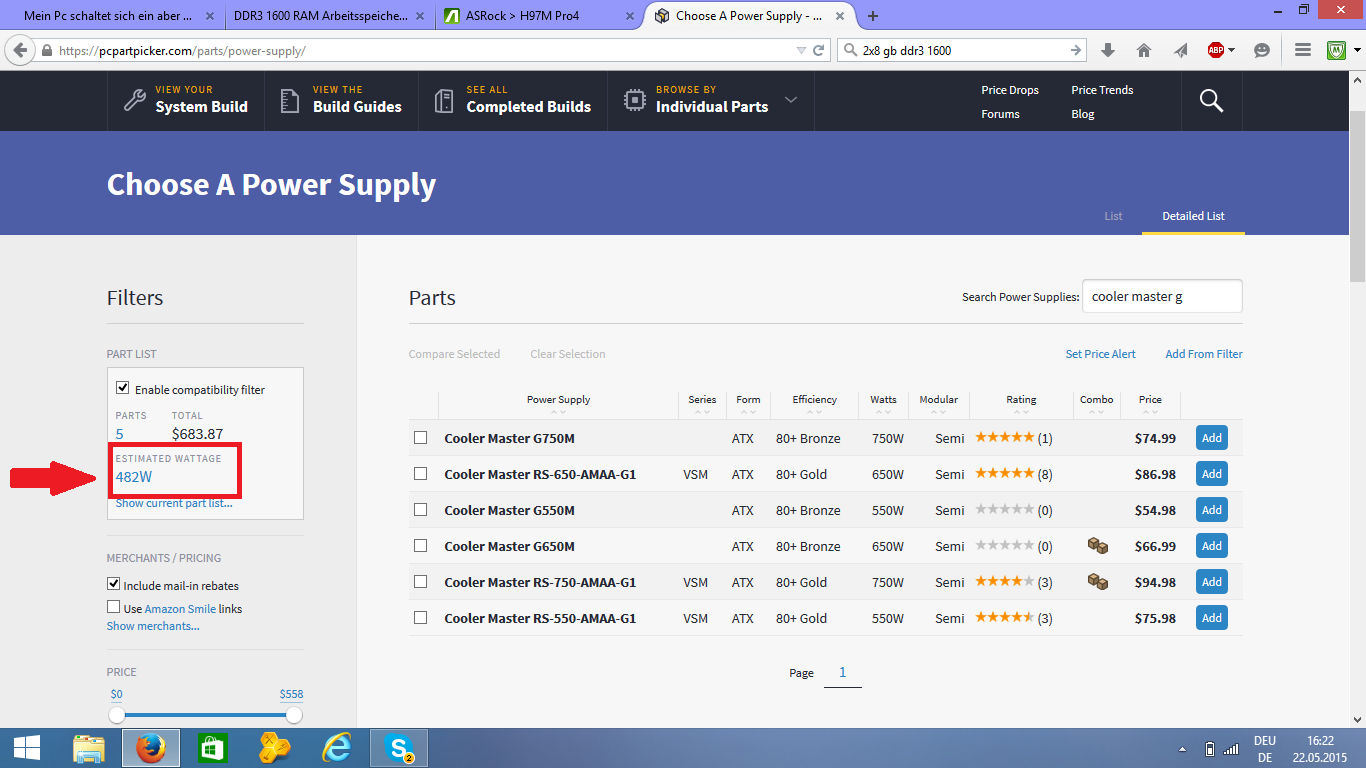Click the Firefox search box
The image size is (1366, 768).
[x=964, y=50]
